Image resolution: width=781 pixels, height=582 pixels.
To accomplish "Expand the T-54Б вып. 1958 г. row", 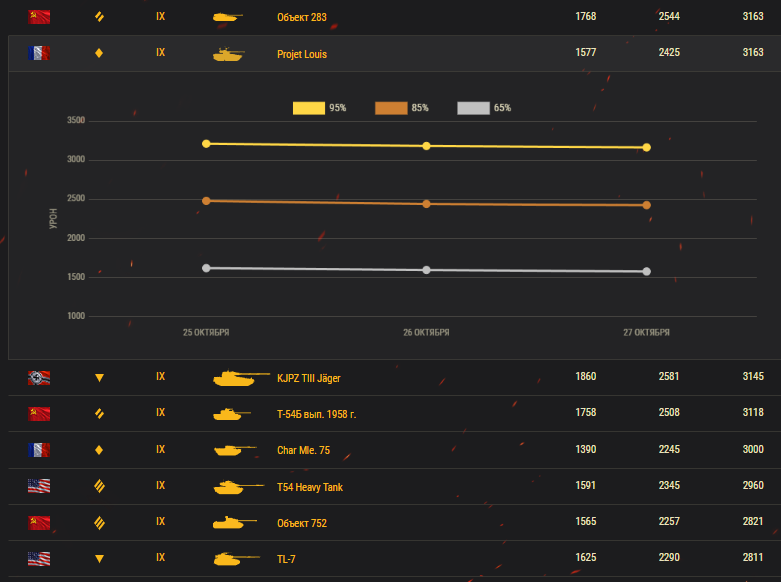I will (394, 414).
